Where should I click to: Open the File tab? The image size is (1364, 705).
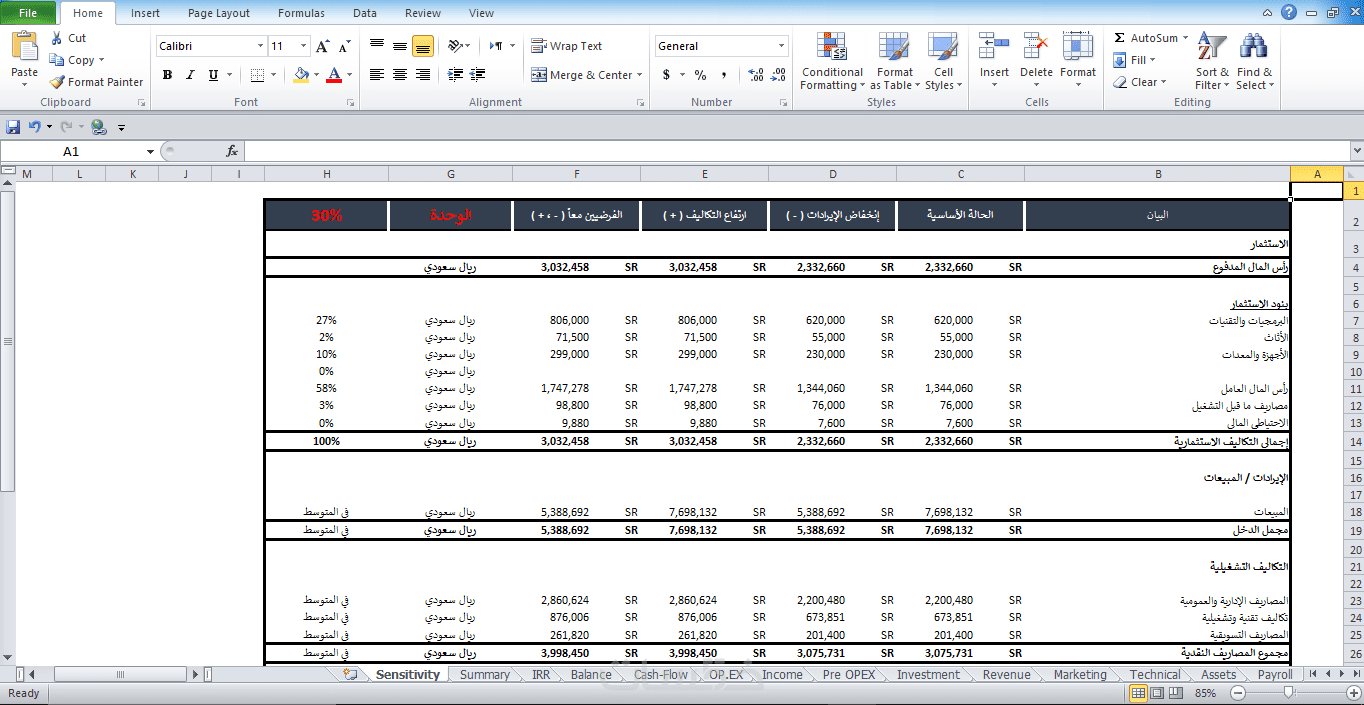point(28,13)
